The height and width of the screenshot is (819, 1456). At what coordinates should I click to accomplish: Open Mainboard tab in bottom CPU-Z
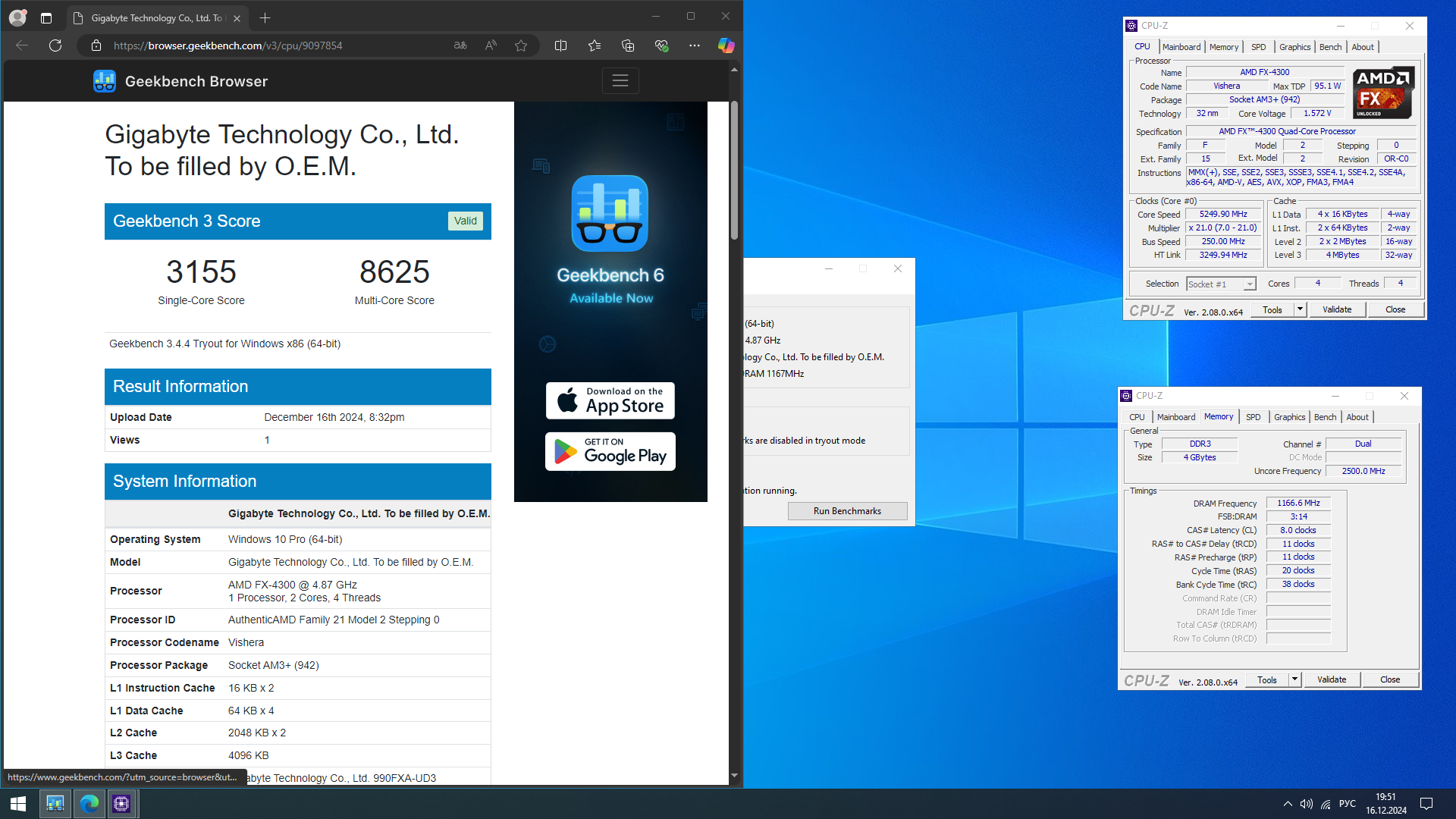pyautogui.click(x=1176, y=417)
